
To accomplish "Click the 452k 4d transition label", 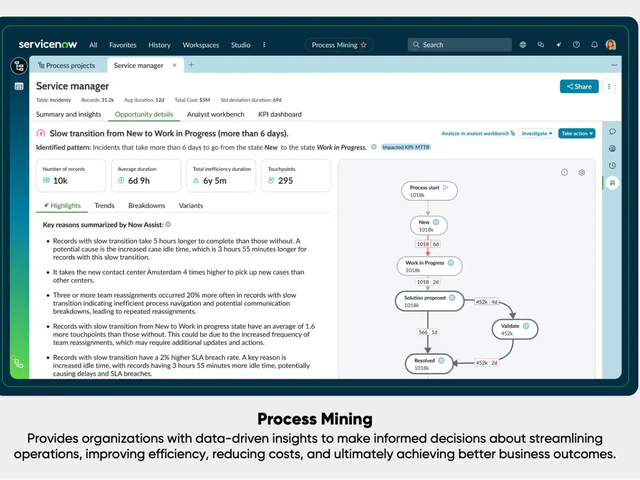I will pos(487,302).
